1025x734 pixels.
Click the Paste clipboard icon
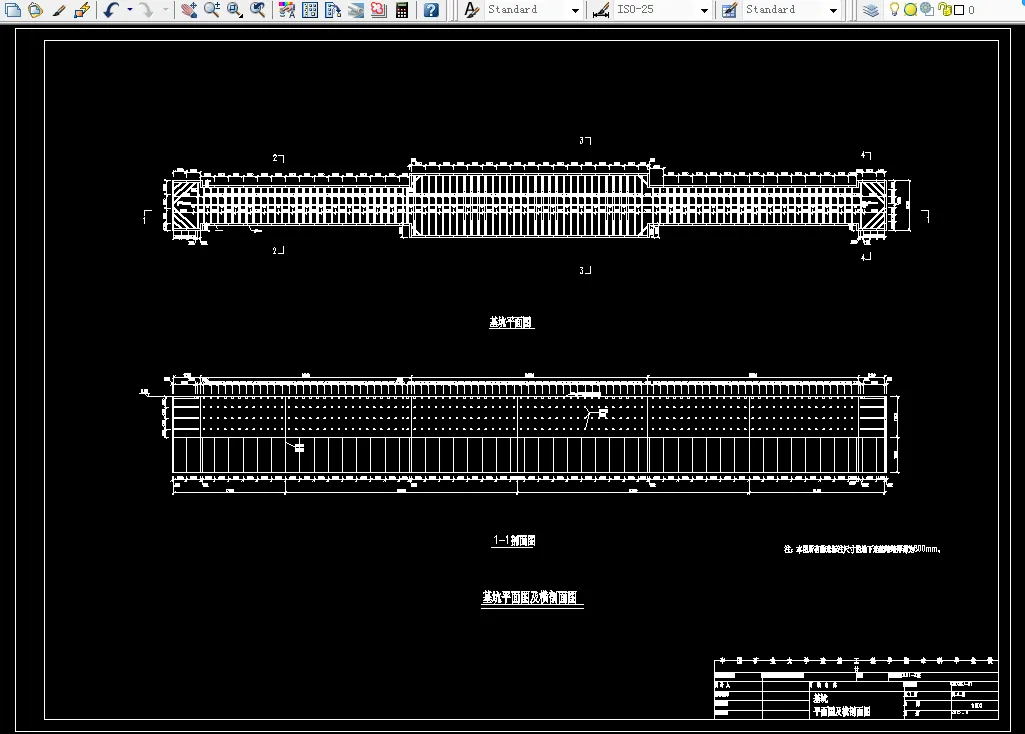[35, 10]
